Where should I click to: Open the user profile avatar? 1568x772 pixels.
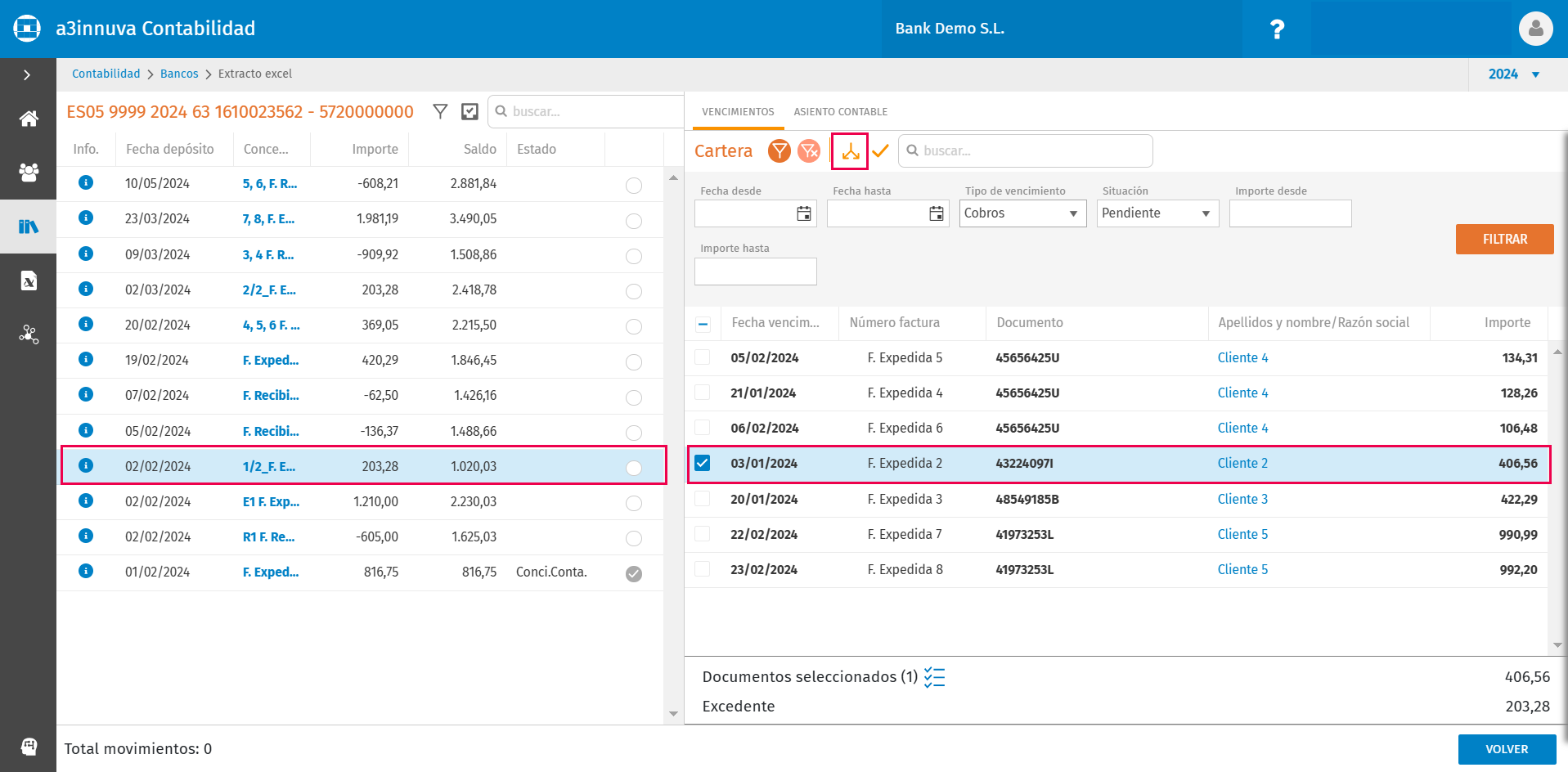coord(1535,29)
